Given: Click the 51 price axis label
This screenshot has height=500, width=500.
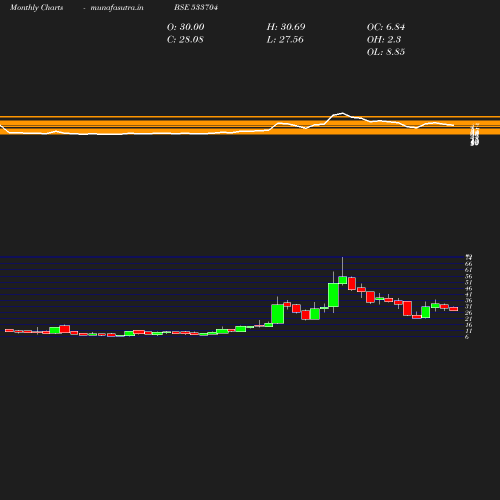Looking at the screenshot, I should pyautogui.click(x=469, y=282).
